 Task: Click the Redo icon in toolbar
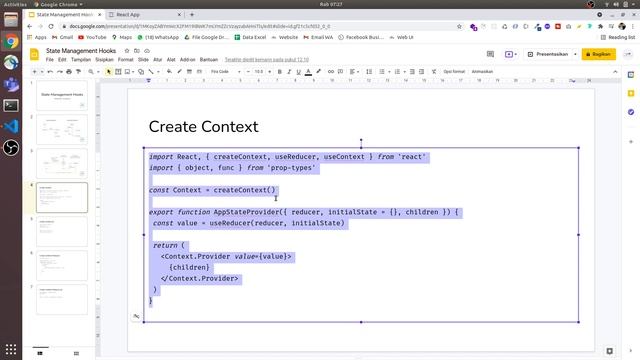(x=60, y=72)
